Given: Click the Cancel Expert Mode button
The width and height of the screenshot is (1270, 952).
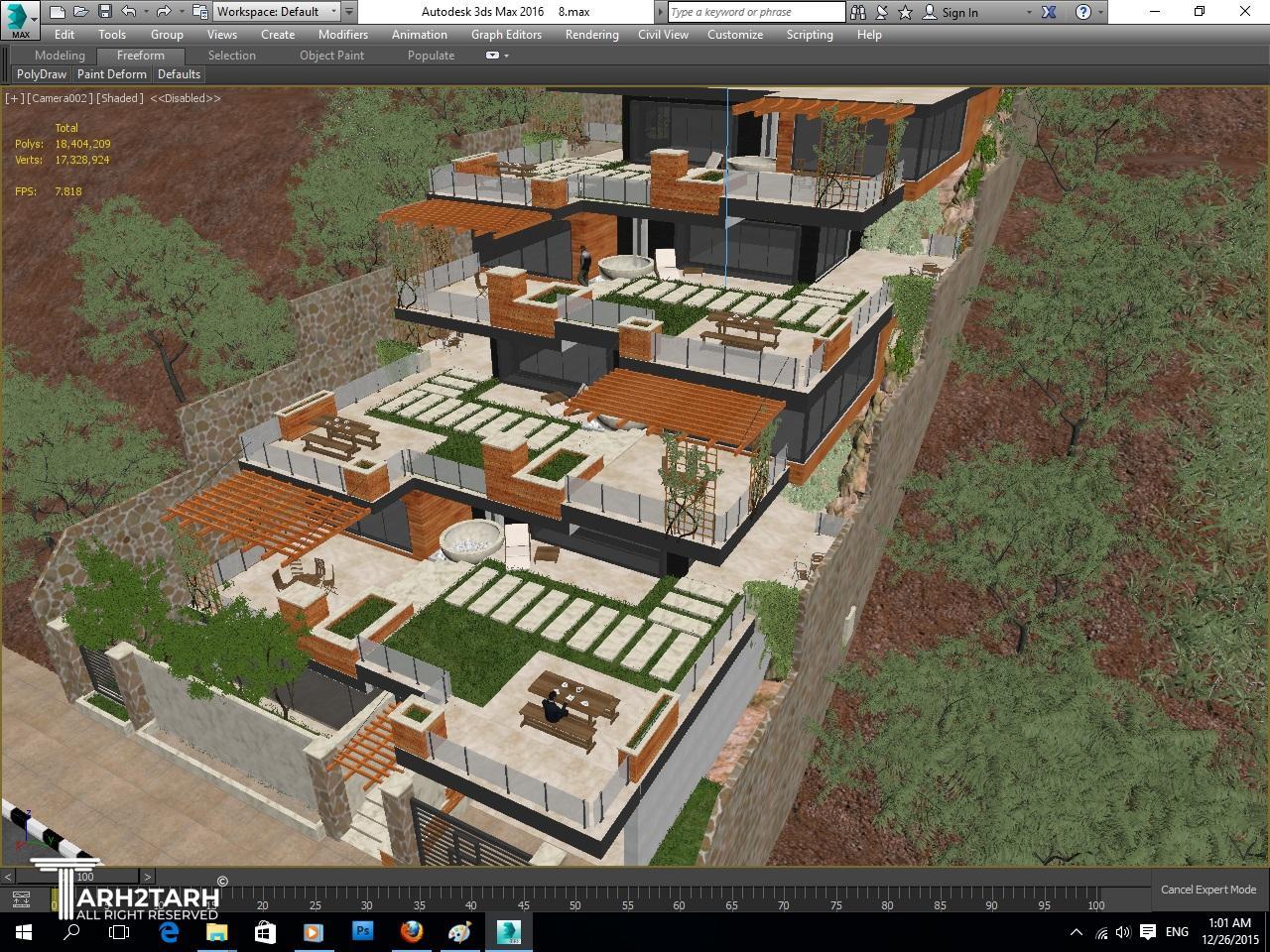Looking at the screenshot, I should point(1207,890).
